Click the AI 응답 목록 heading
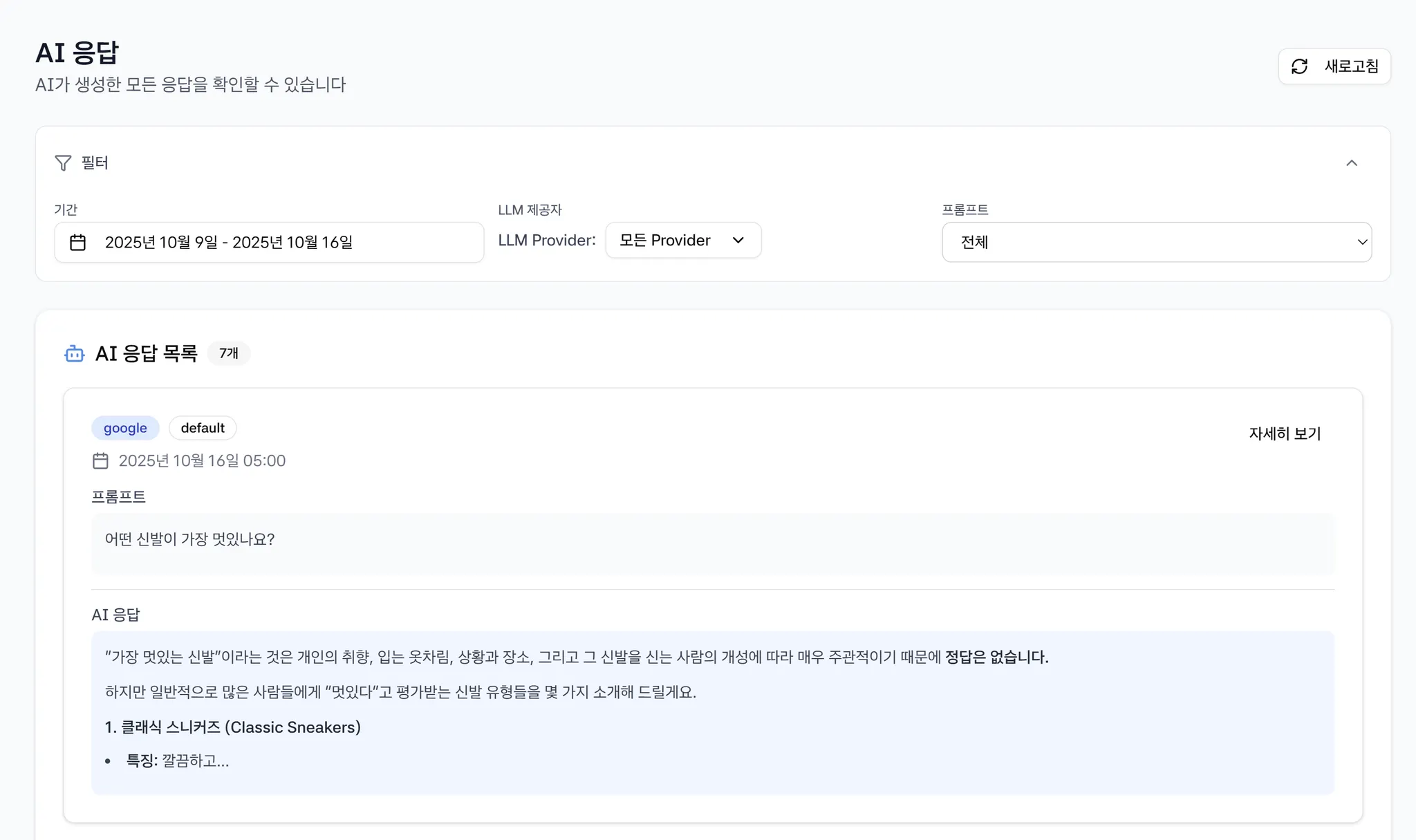The width and height of the screenshot is (1416, 840). point(146,354)
